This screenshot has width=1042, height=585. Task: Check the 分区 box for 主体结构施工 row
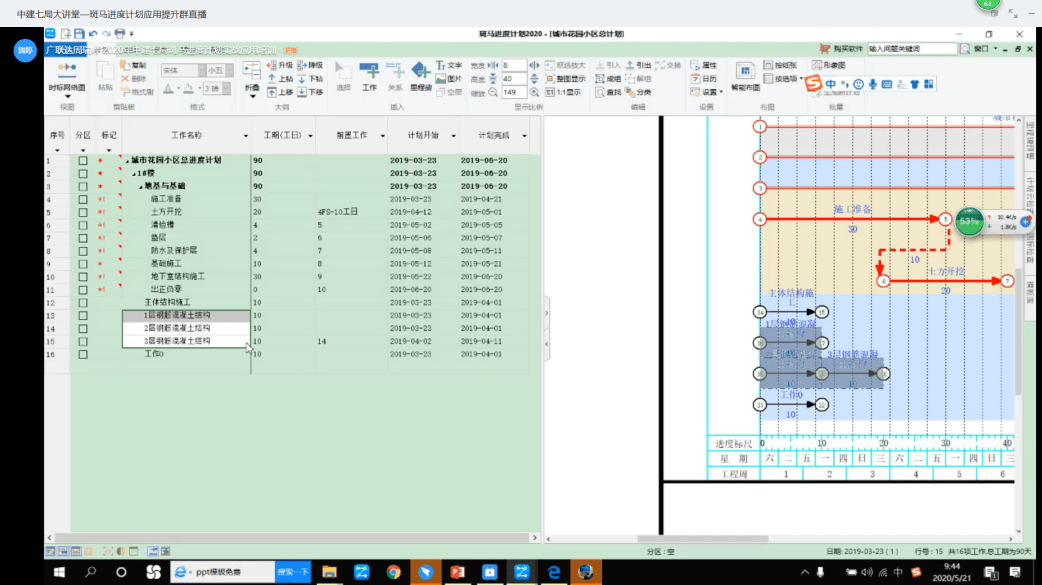click(83, 302)
